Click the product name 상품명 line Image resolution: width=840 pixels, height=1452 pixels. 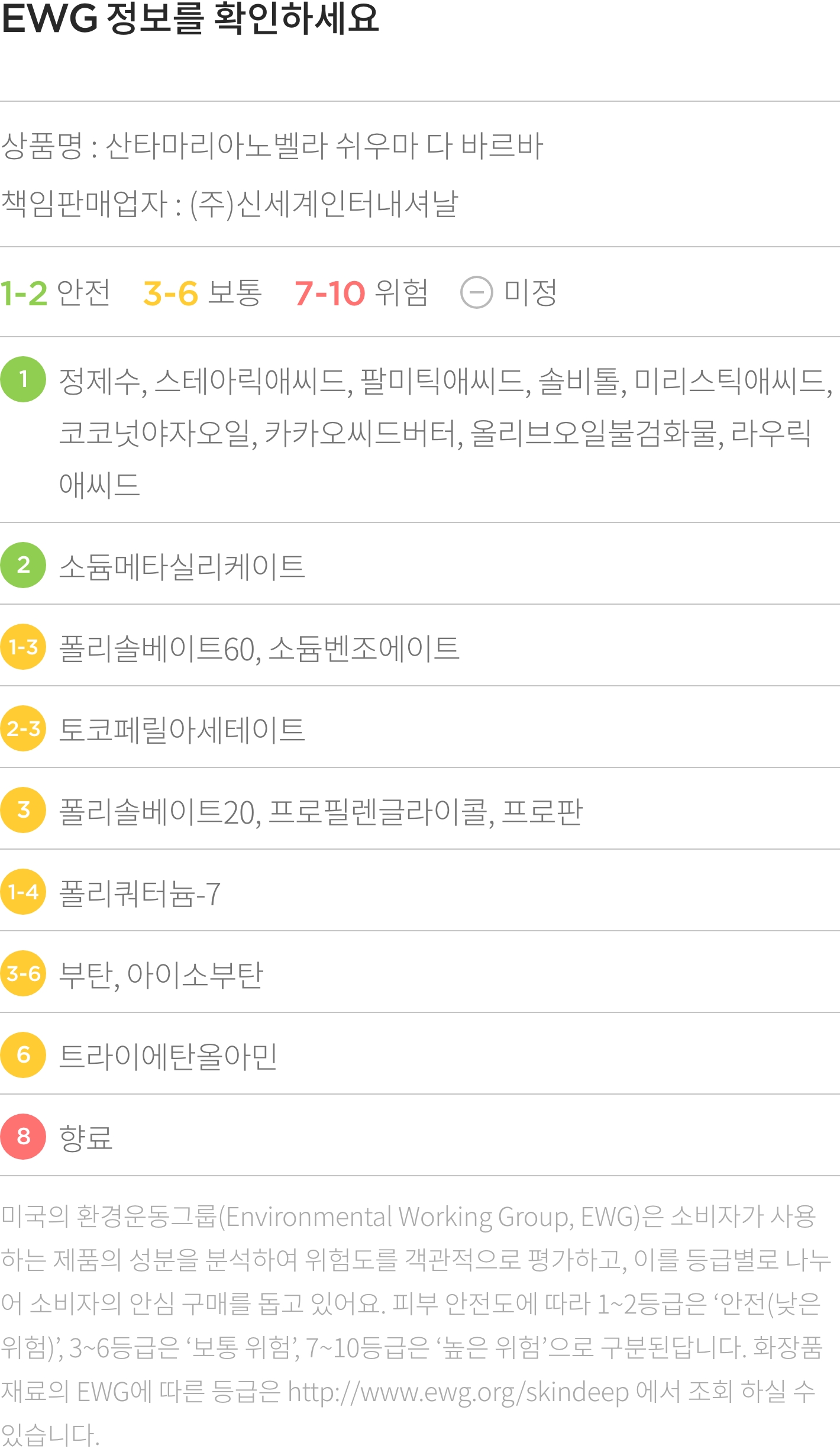[x=272, y=146]
